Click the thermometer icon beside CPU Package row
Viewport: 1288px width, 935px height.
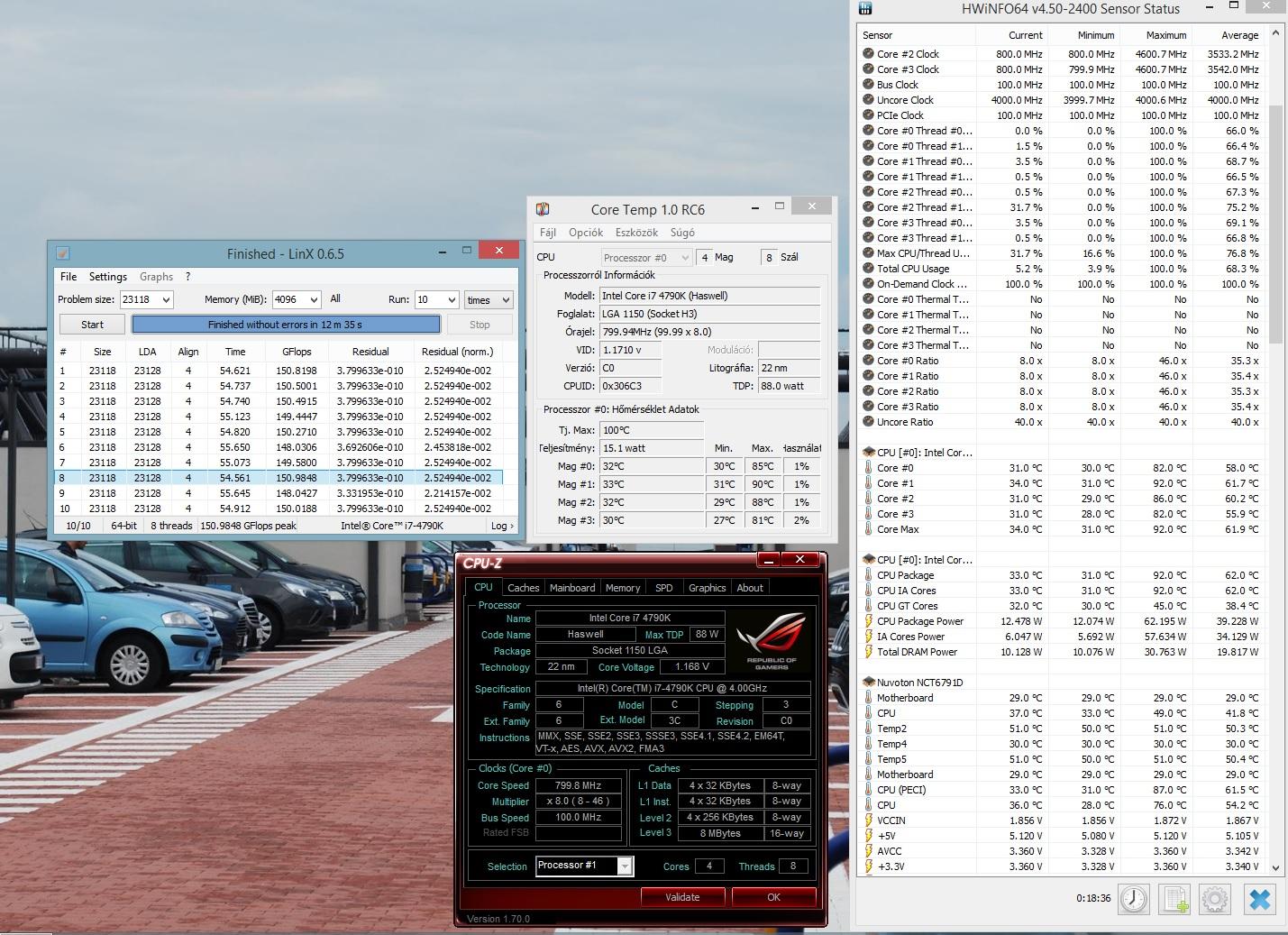click(x=869, y=575)
